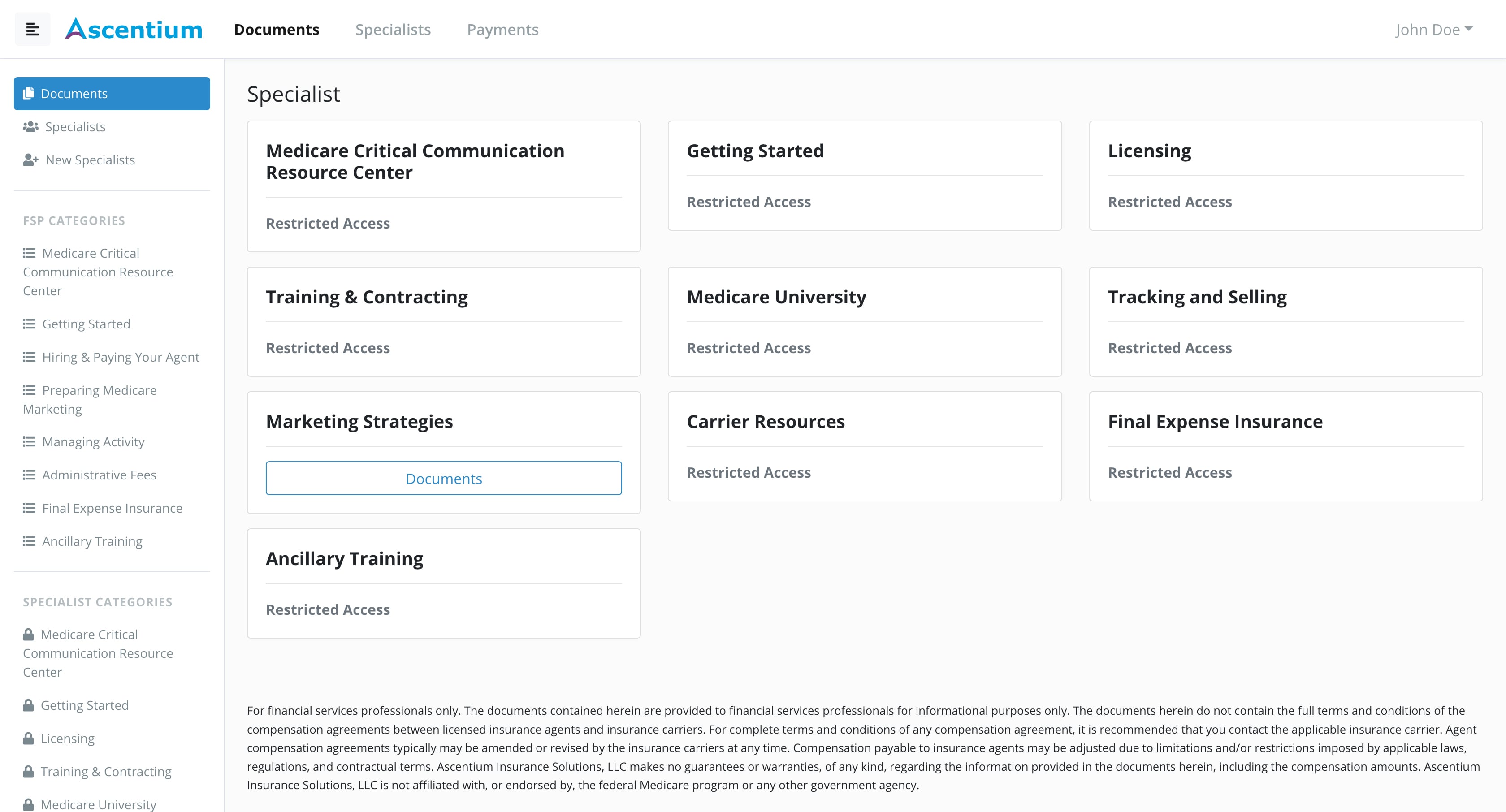Click the Medicare University card title

click(x=776, y=297)
